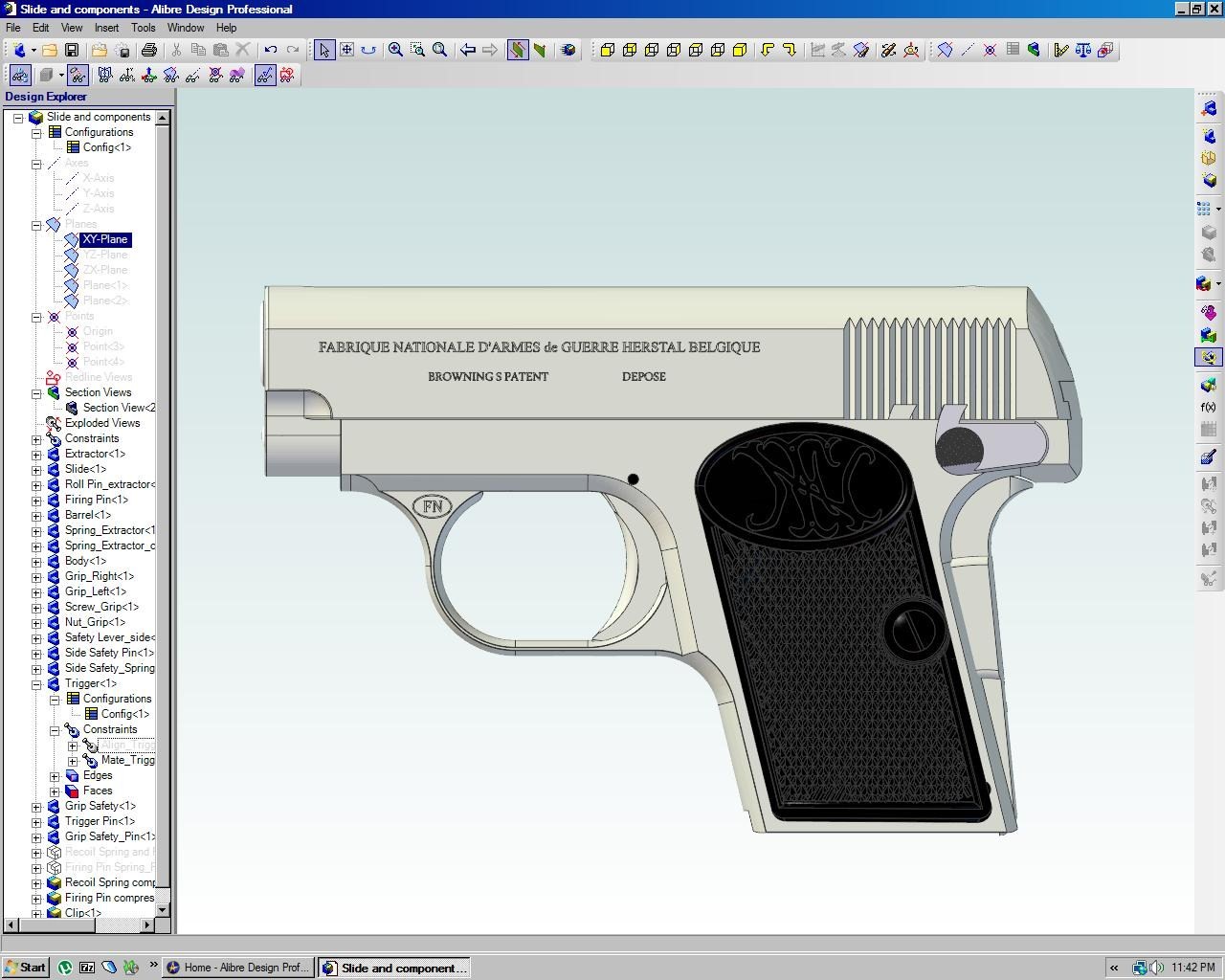Select Extractor<1> in the tree
The image size is (1225, 980).
click(x=95, y=454)
